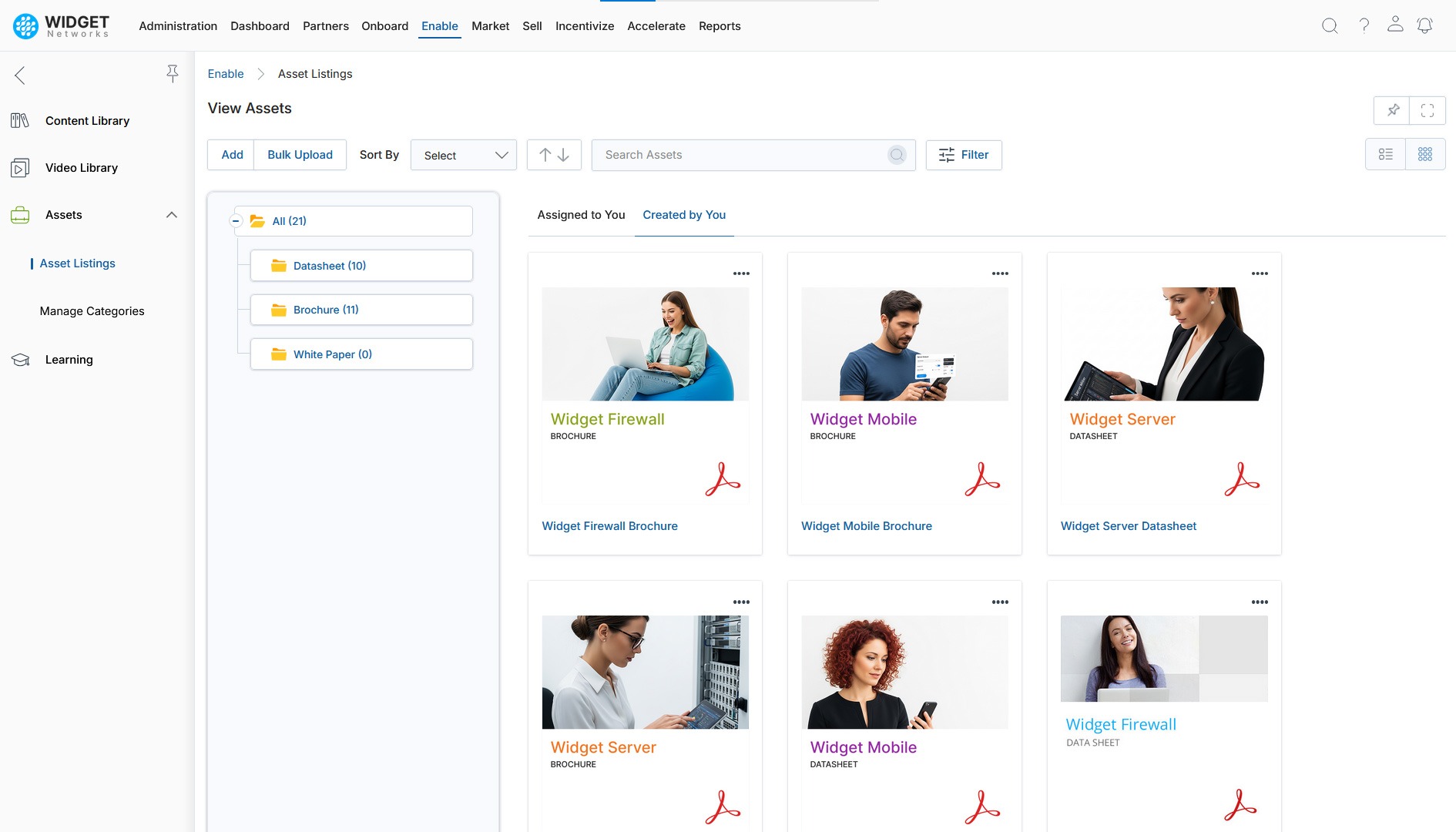Open the help question mark icon
Viewport: 1456px width, 832px height.
pyautogui.click(x=1364, y=25)
